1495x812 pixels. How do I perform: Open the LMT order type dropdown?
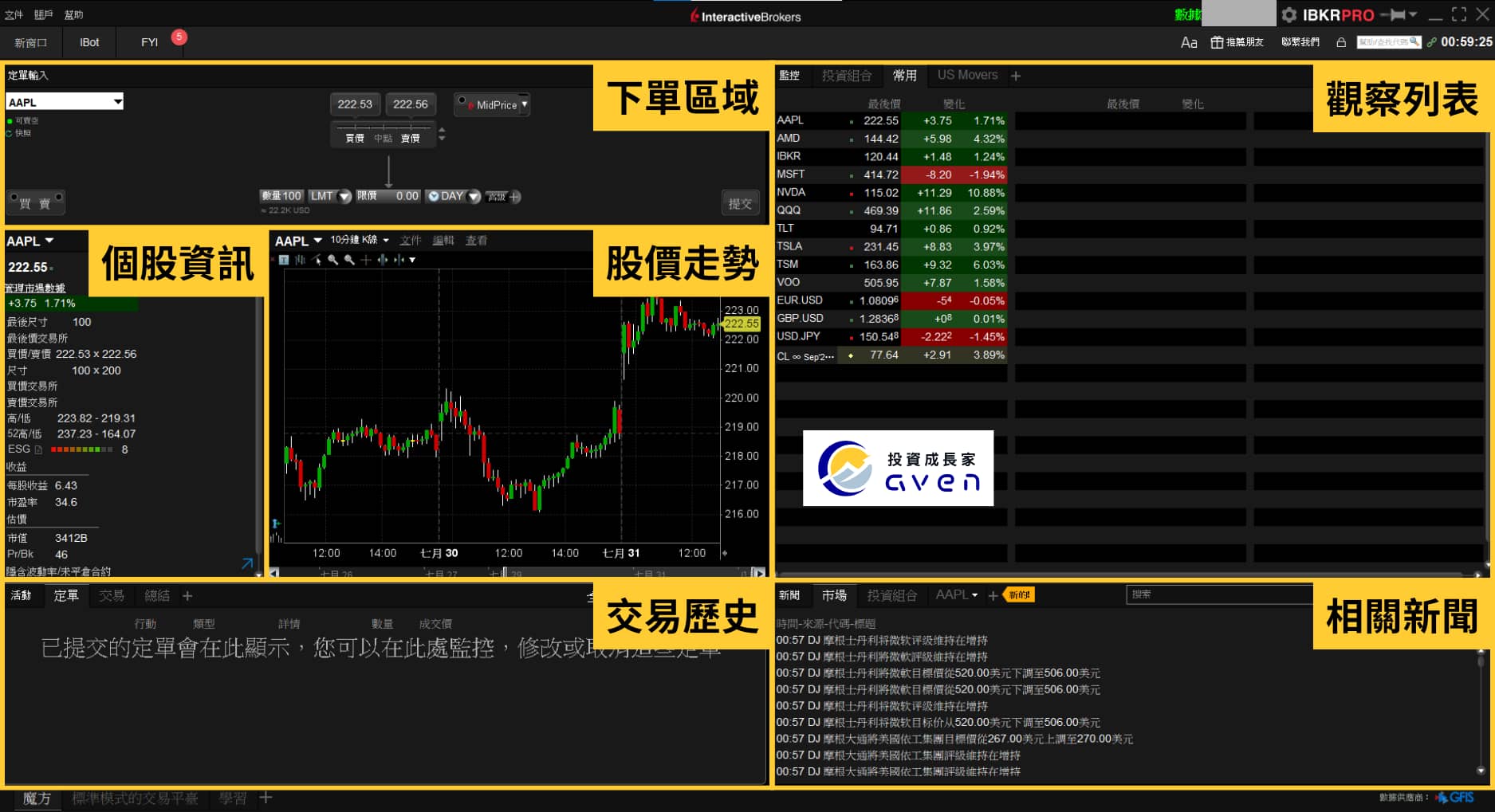tap(344, 196)
